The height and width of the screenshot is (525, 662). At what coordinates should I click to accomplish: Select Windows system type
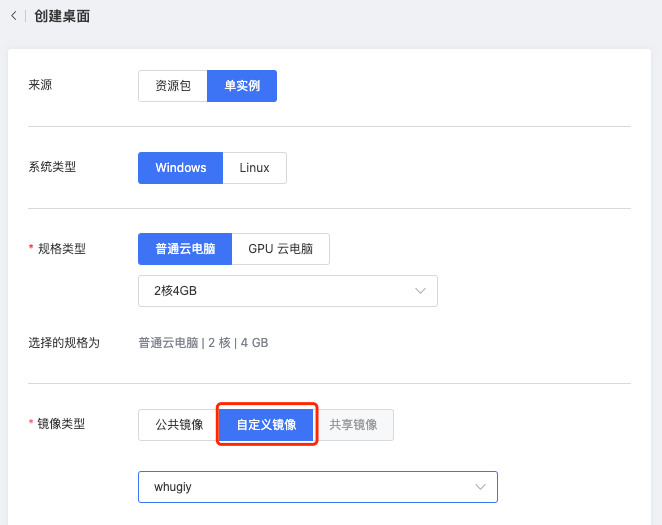coord(181,168)
